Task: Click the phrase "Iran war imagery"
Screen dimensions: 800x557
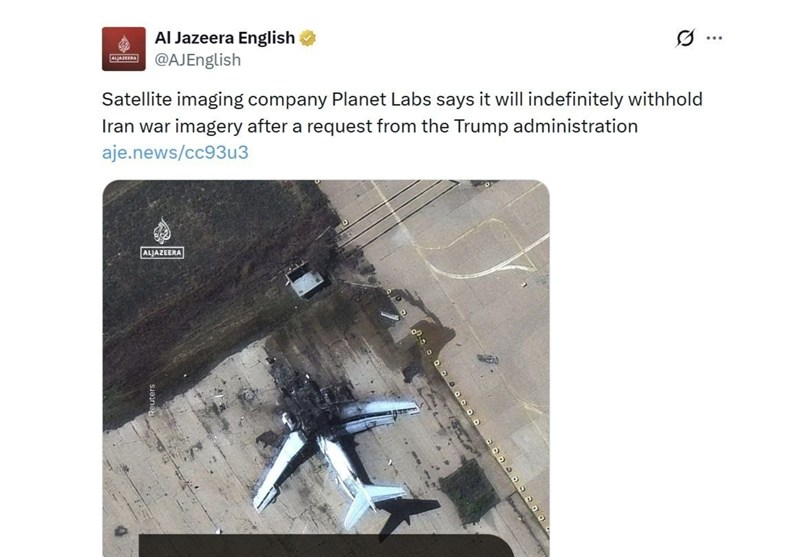Action: tap(167, 127)
